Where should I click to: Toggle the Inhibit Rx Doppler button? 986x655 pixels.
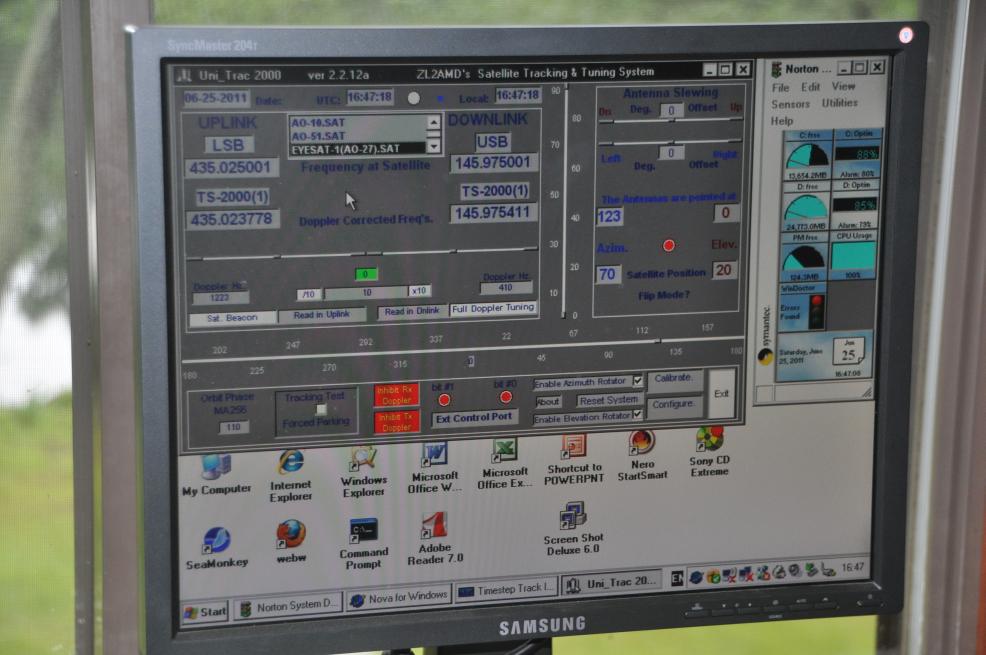(396, 395)
